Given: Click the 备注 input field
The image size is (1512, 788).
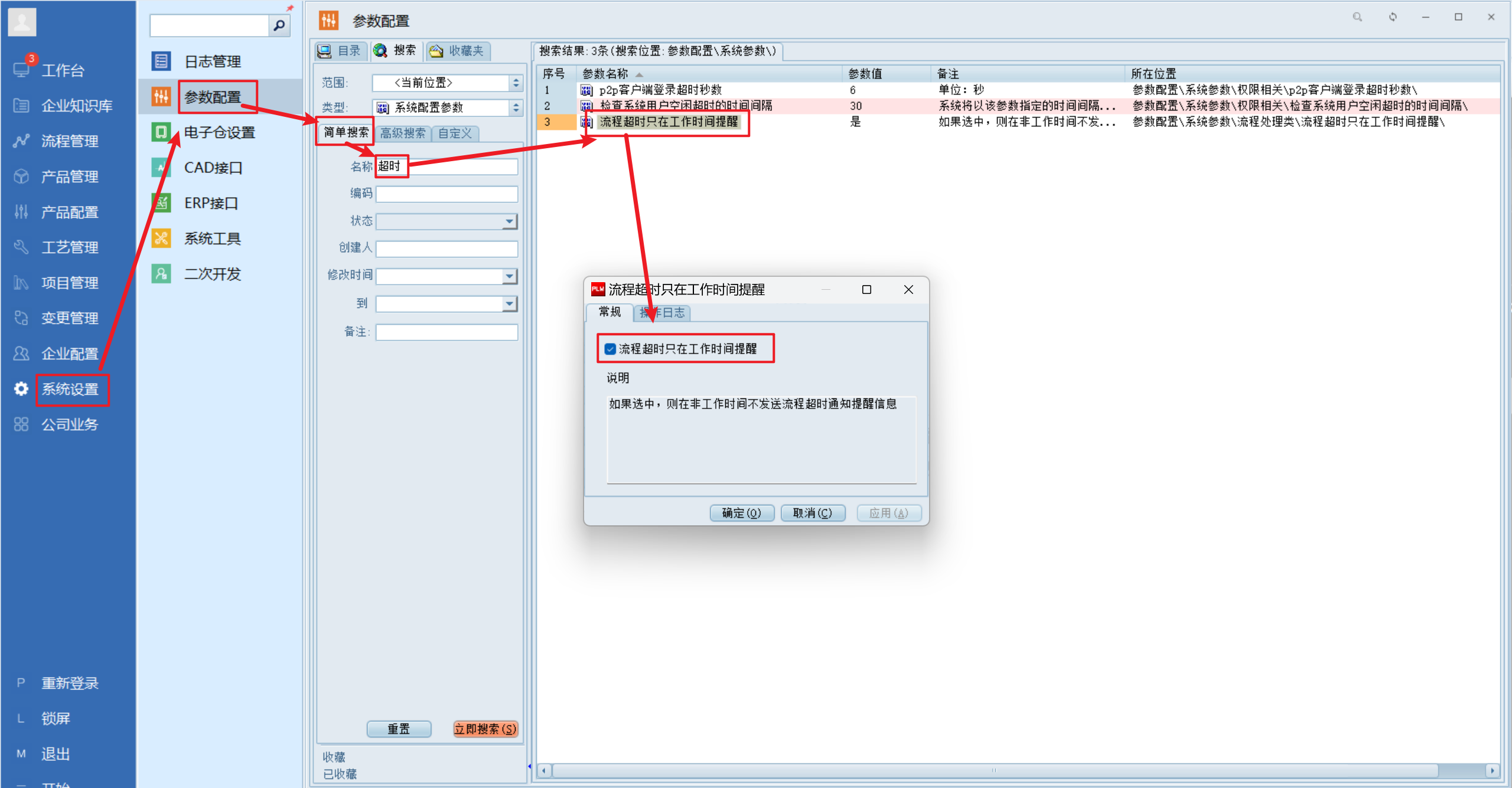Looking at the screenshot, I should 447,332.
